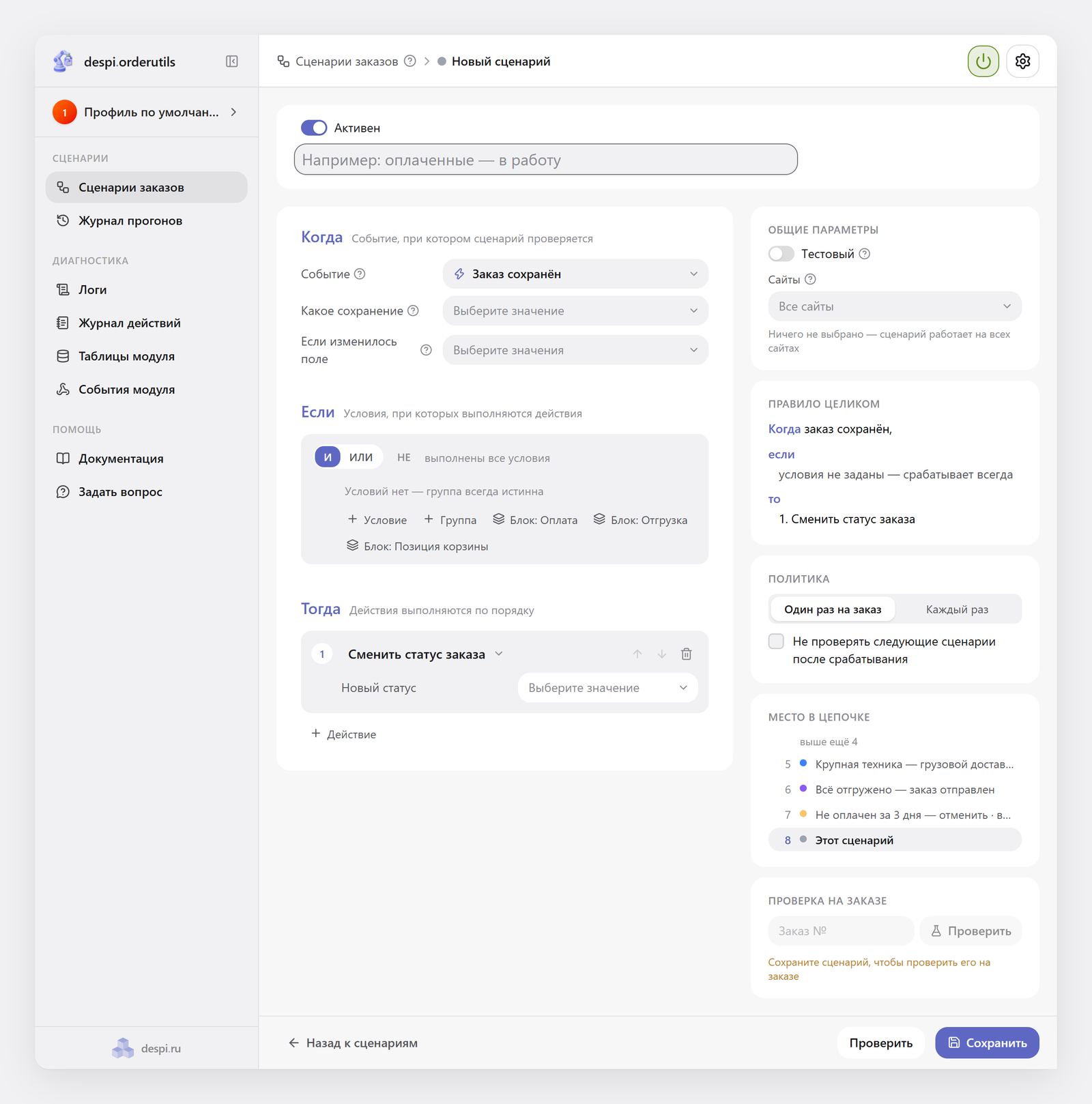Add Блок: Отгрузка condition block

(640, 520)
